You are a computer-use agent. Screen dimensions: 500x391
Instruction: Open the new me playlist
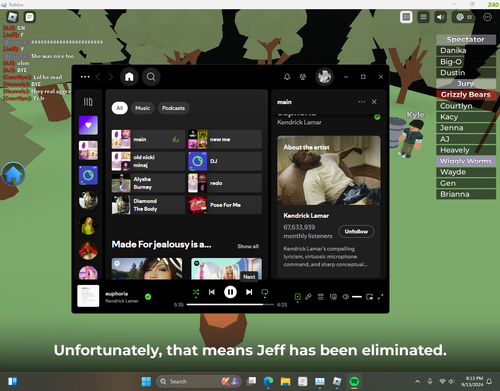[x=225, y=139]
